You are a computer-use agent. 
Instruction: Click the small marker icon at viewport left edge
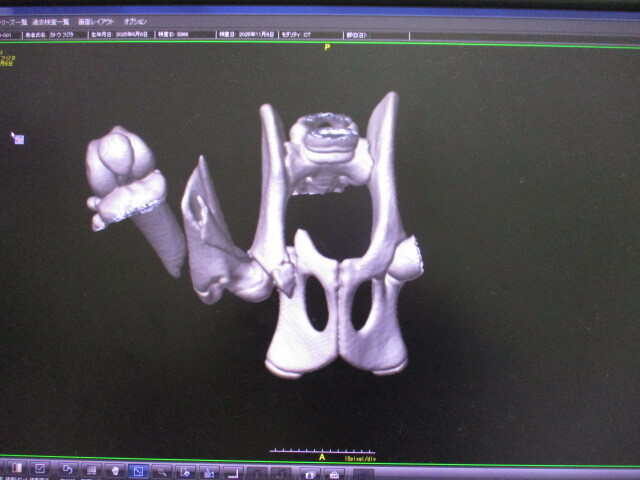[x=18, y=139]
